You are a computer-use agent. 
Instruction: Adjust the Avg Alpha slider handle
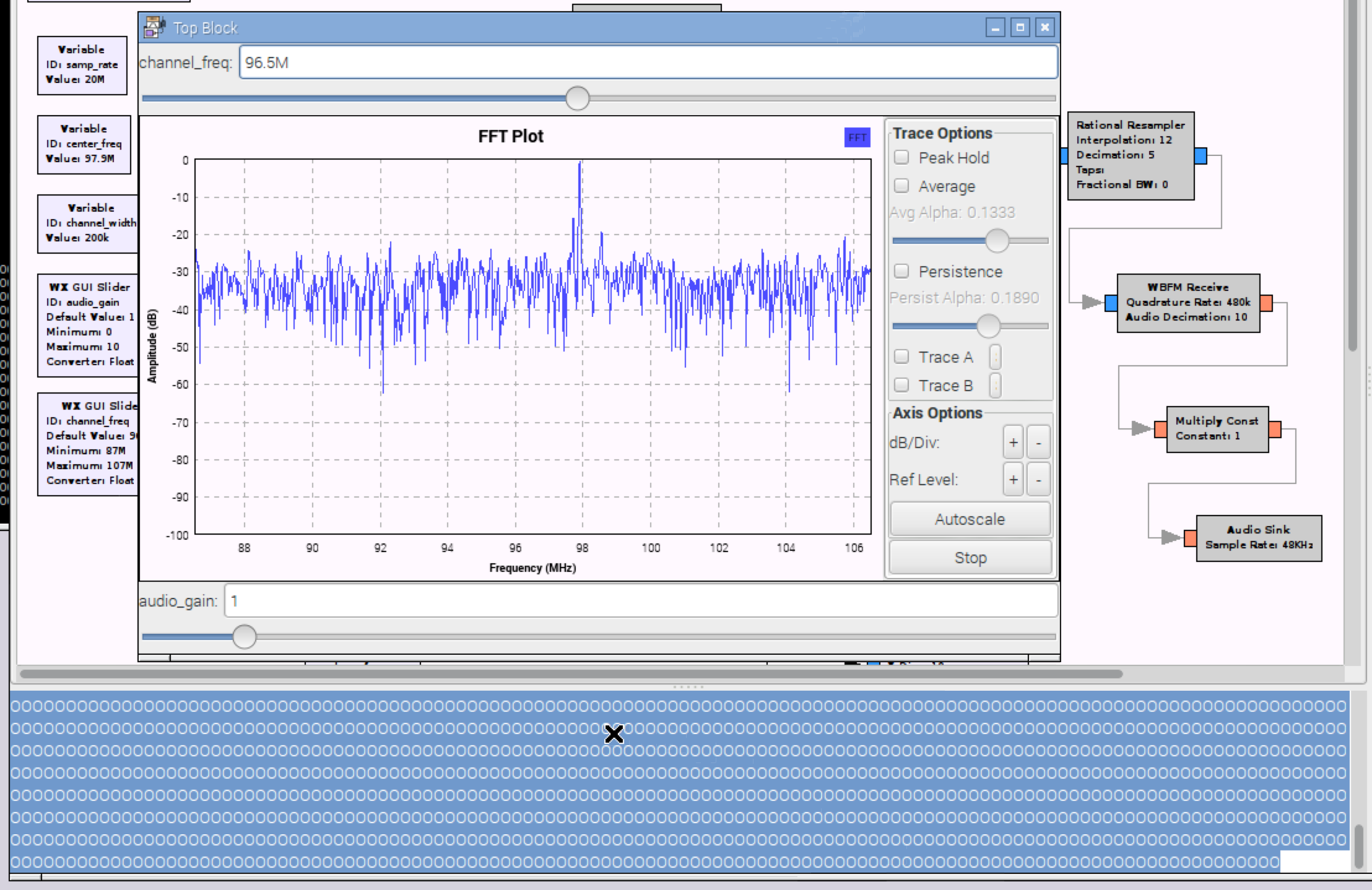(x=998, y=240)
